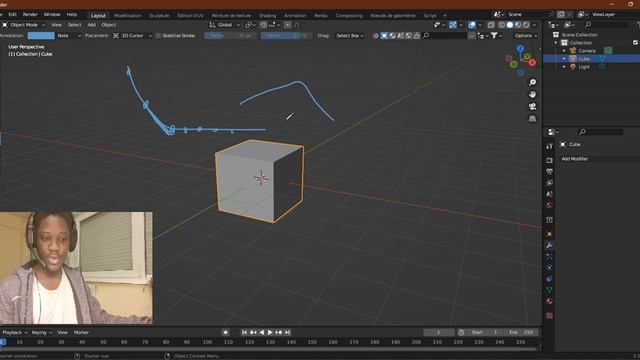Open the Object properties tab

pos(549,234)
